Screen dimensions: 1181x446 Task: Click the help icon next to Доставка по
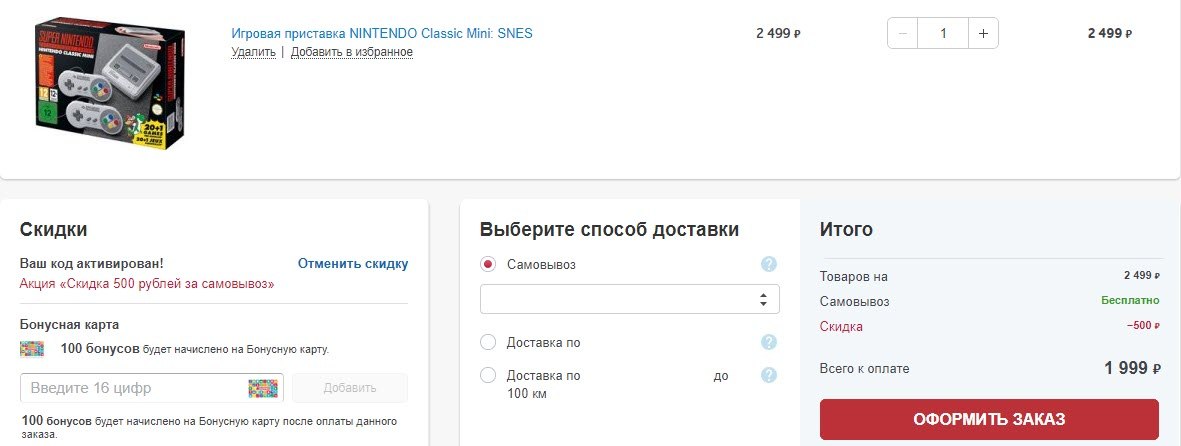pos(768,343)
